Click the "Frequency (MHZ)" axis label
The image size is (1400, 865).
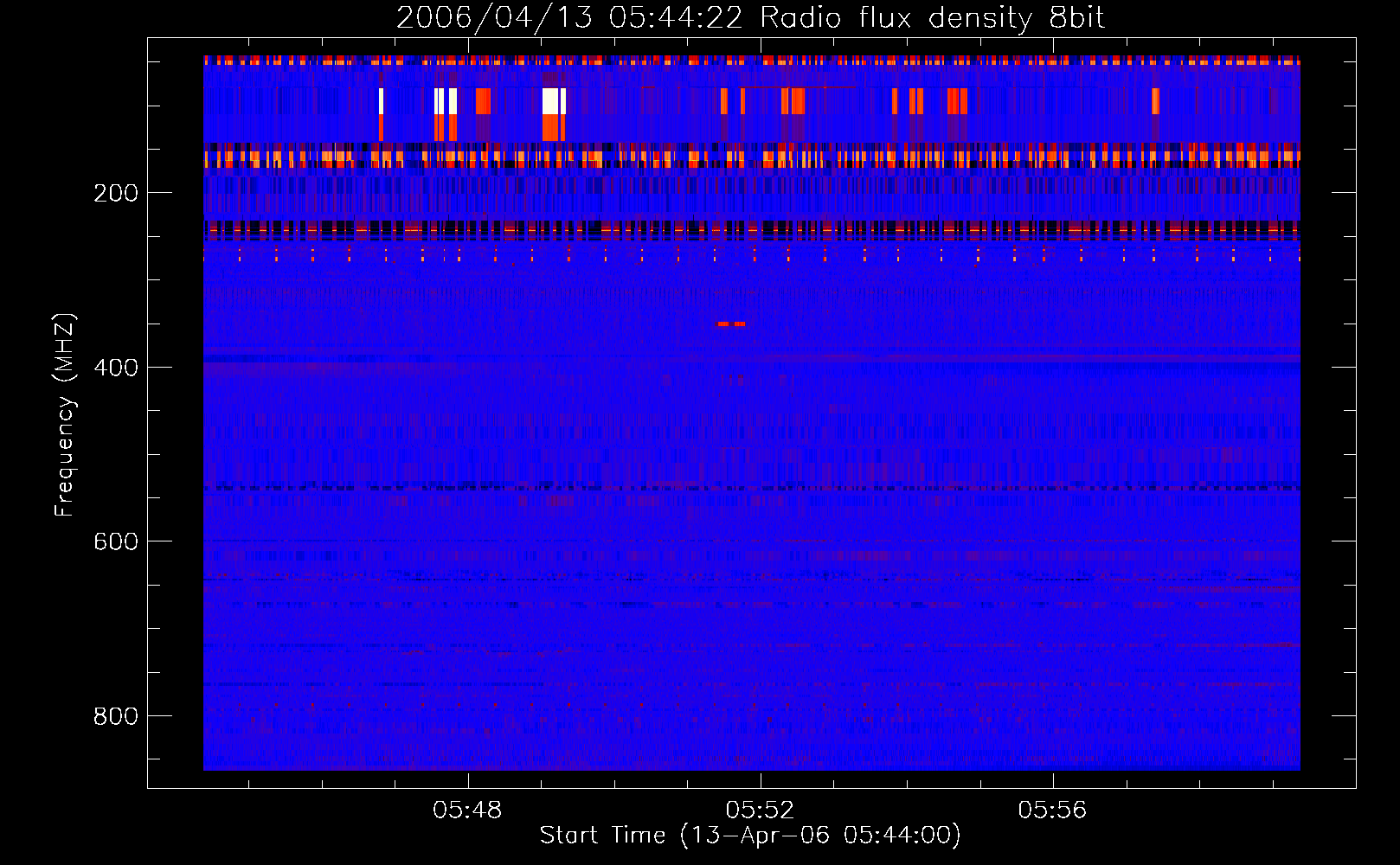(65, 415)
